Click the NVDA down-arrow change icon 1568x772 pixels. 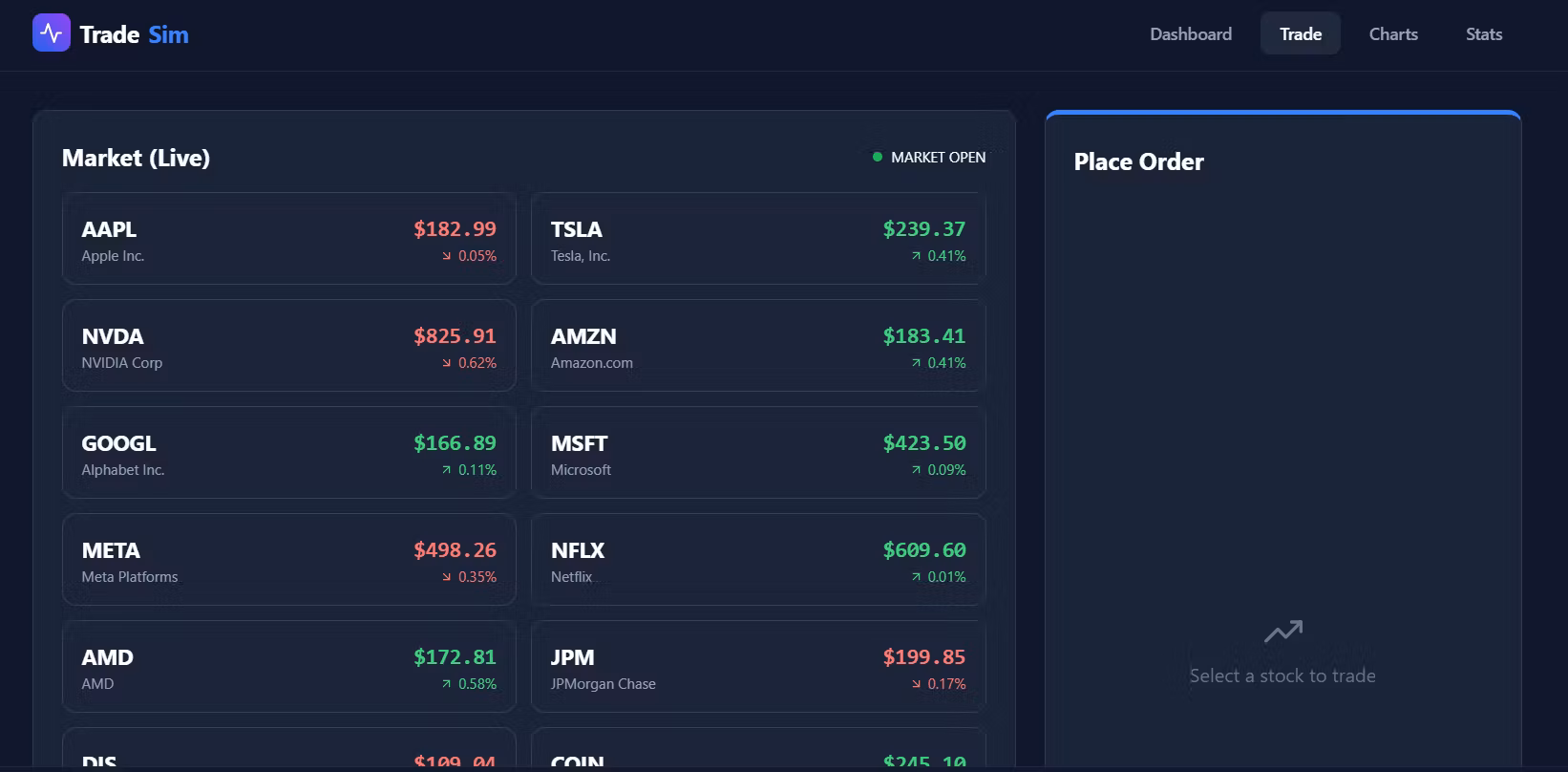coord(446,363)
